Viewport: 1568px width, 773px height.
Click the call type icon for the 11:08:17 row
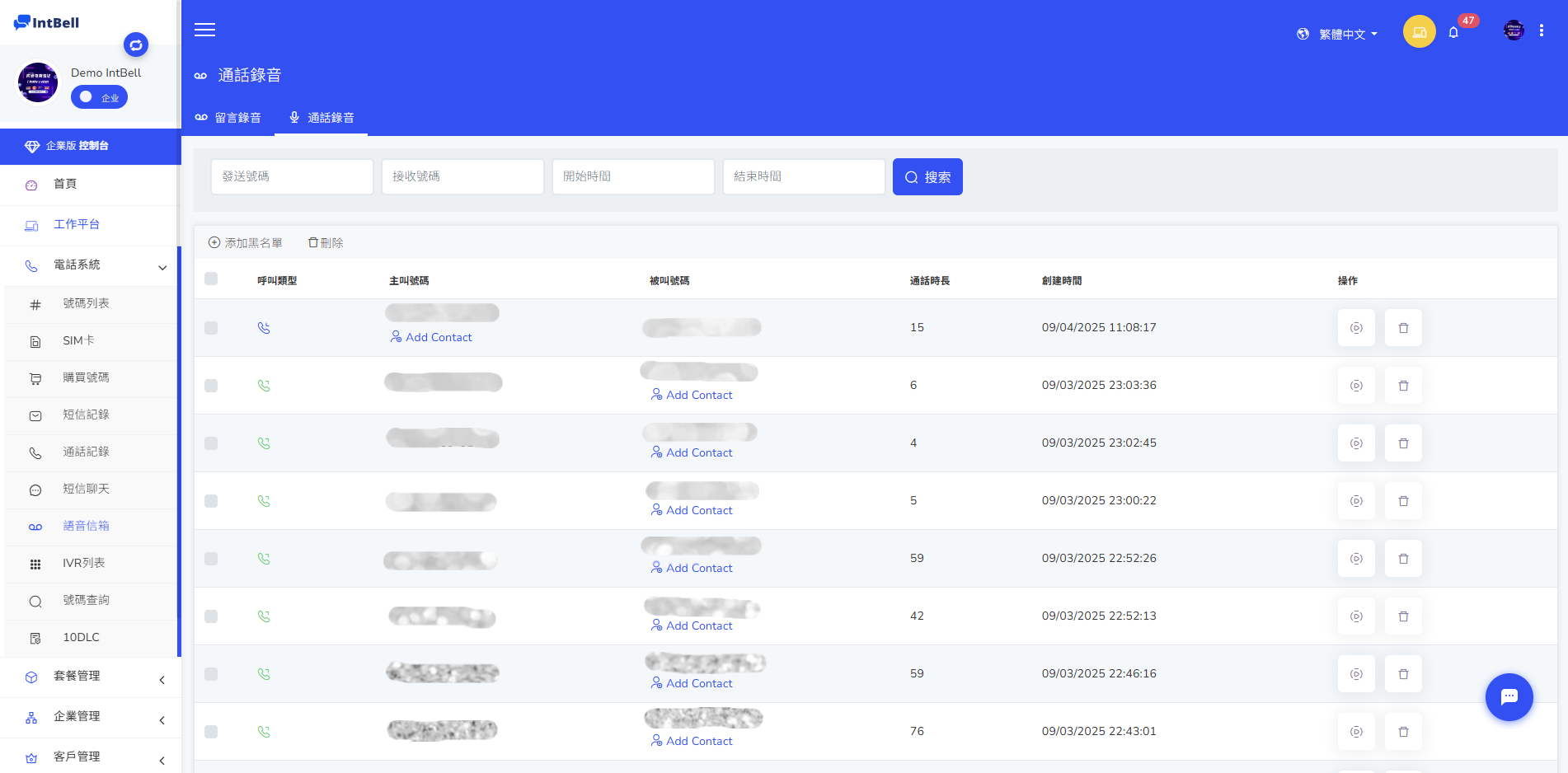pyautogui.click(x=264, y=328)
